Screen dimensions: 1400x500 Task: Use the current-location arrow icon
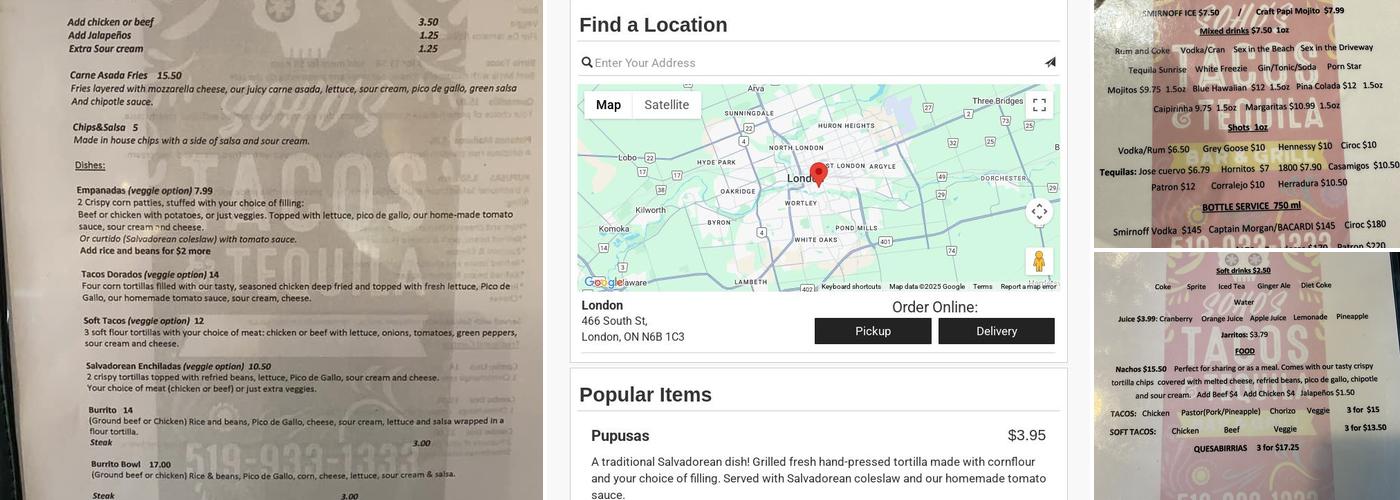coord(1050,63)
